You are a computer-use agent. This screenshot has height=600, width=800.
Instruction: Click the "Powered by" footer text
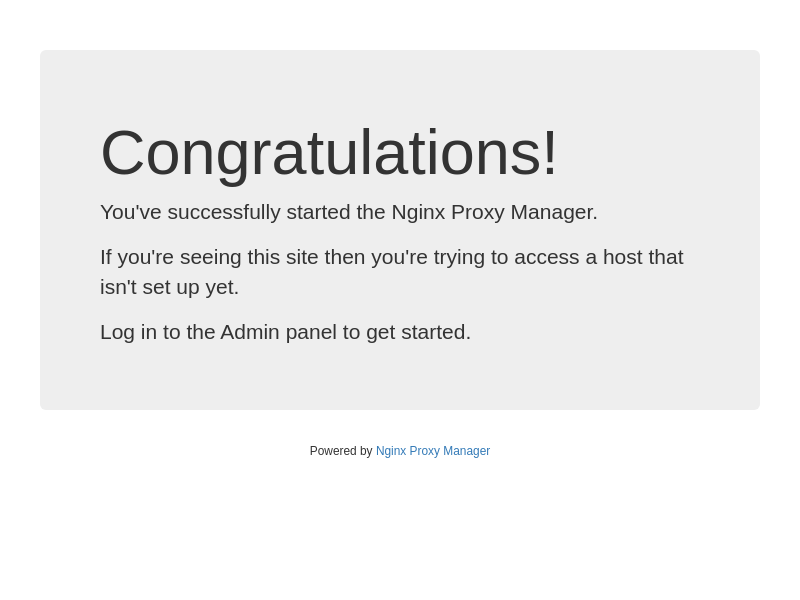(x=340, y=451)
